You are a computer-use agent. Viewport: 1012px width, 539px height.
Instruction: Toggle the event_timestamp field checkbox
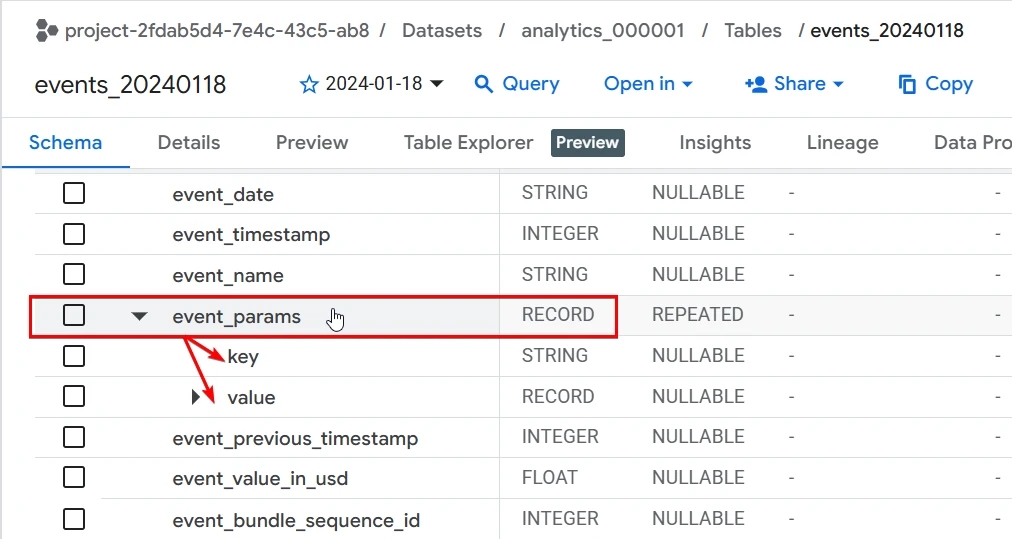[74, 234]
